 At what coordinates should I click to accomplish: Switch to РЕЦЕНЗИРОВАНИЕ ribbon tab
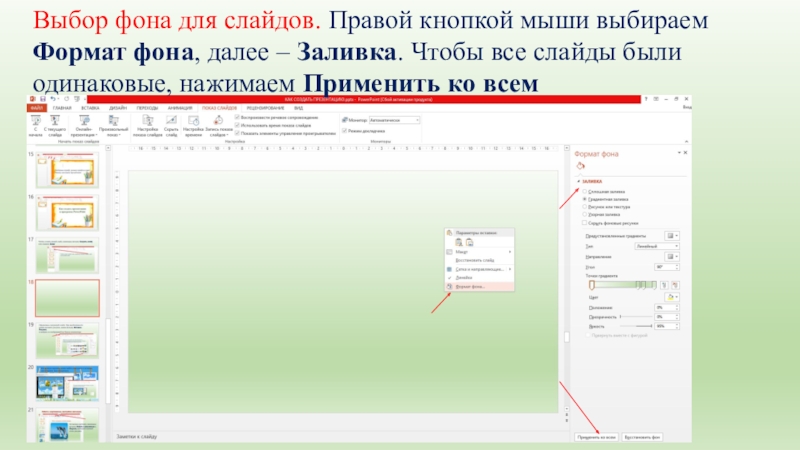tap(265, 108)
